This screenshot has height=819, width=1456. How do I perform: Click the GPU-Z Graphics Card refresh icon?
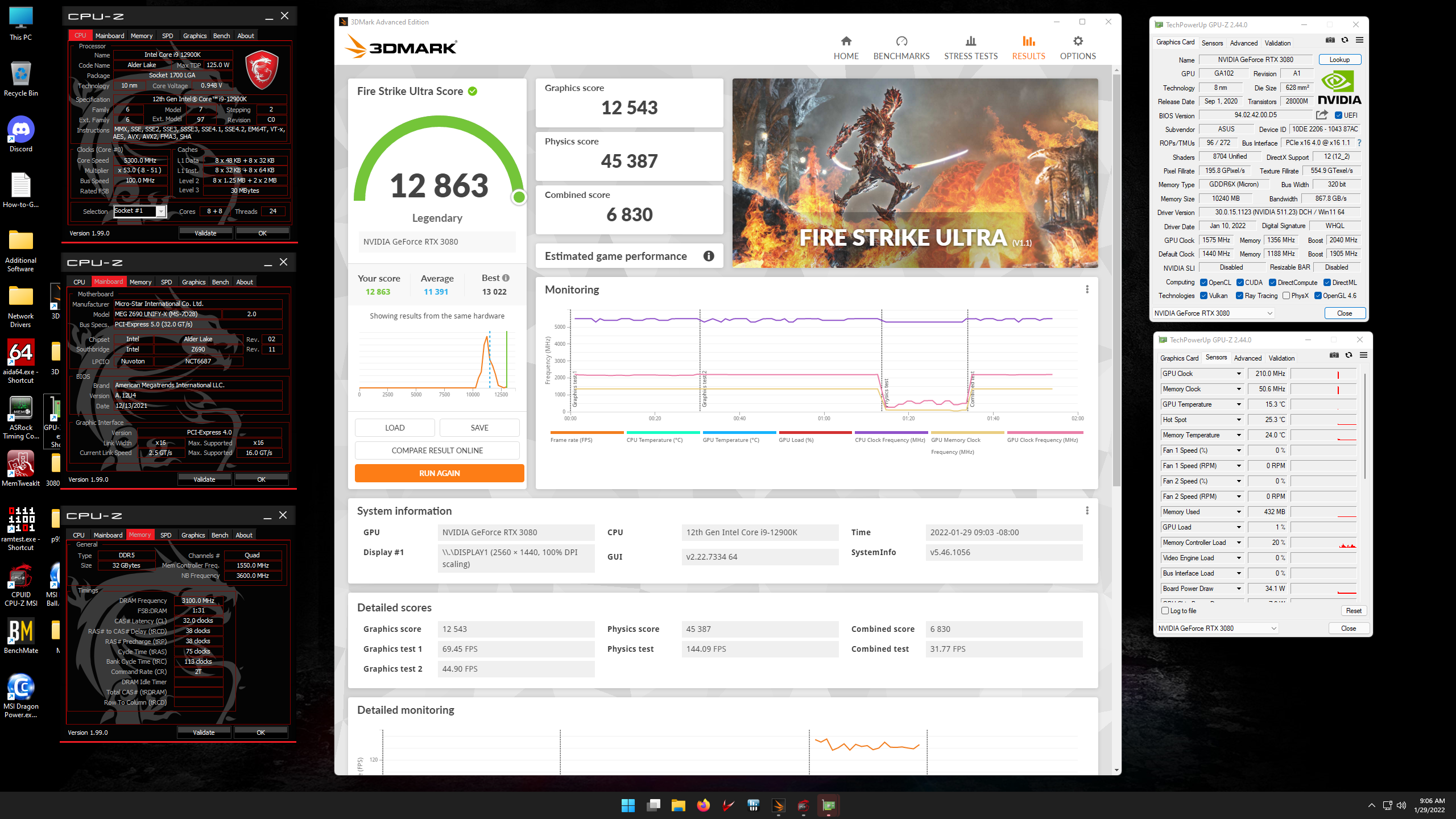1345,40
